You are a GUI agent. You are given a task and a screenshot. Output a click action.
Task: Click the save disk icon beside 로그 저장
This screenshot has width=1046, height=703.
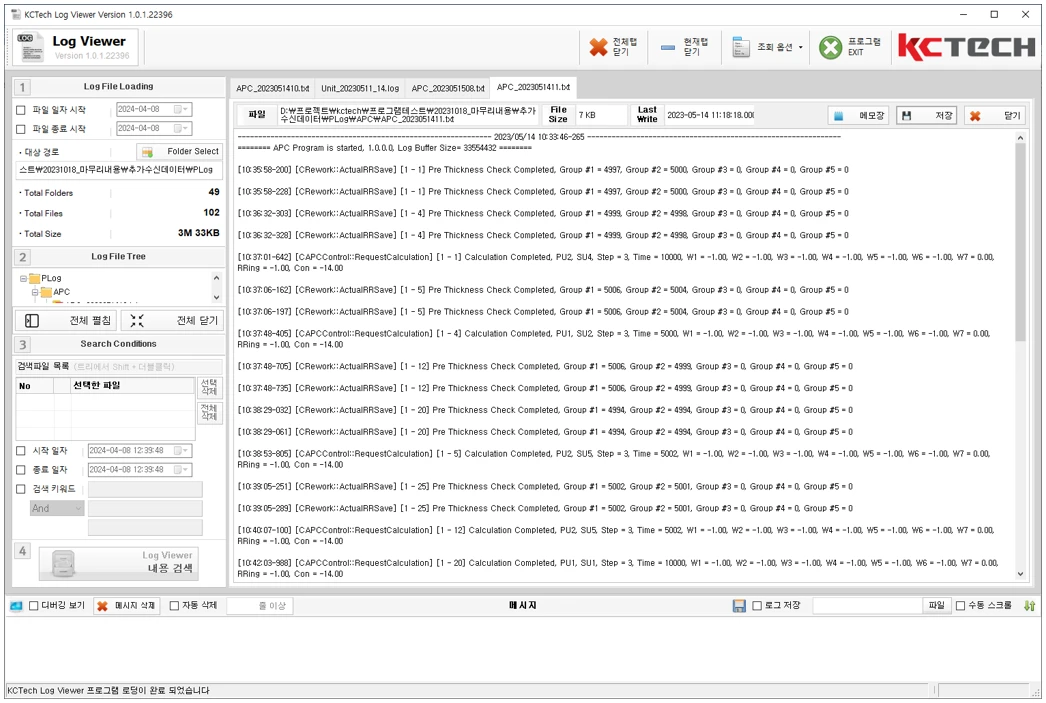pyautogui.click(x=739, y=606)
